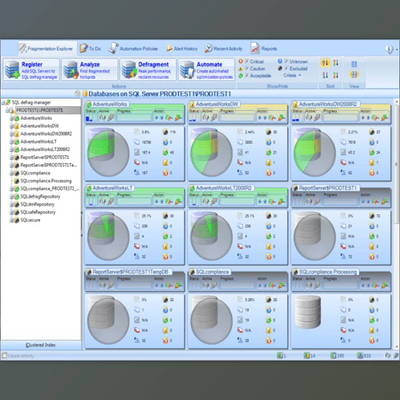Open the Criteria dropdown
Viewport: 400px width, 400px height.
[x=292, y=75]
